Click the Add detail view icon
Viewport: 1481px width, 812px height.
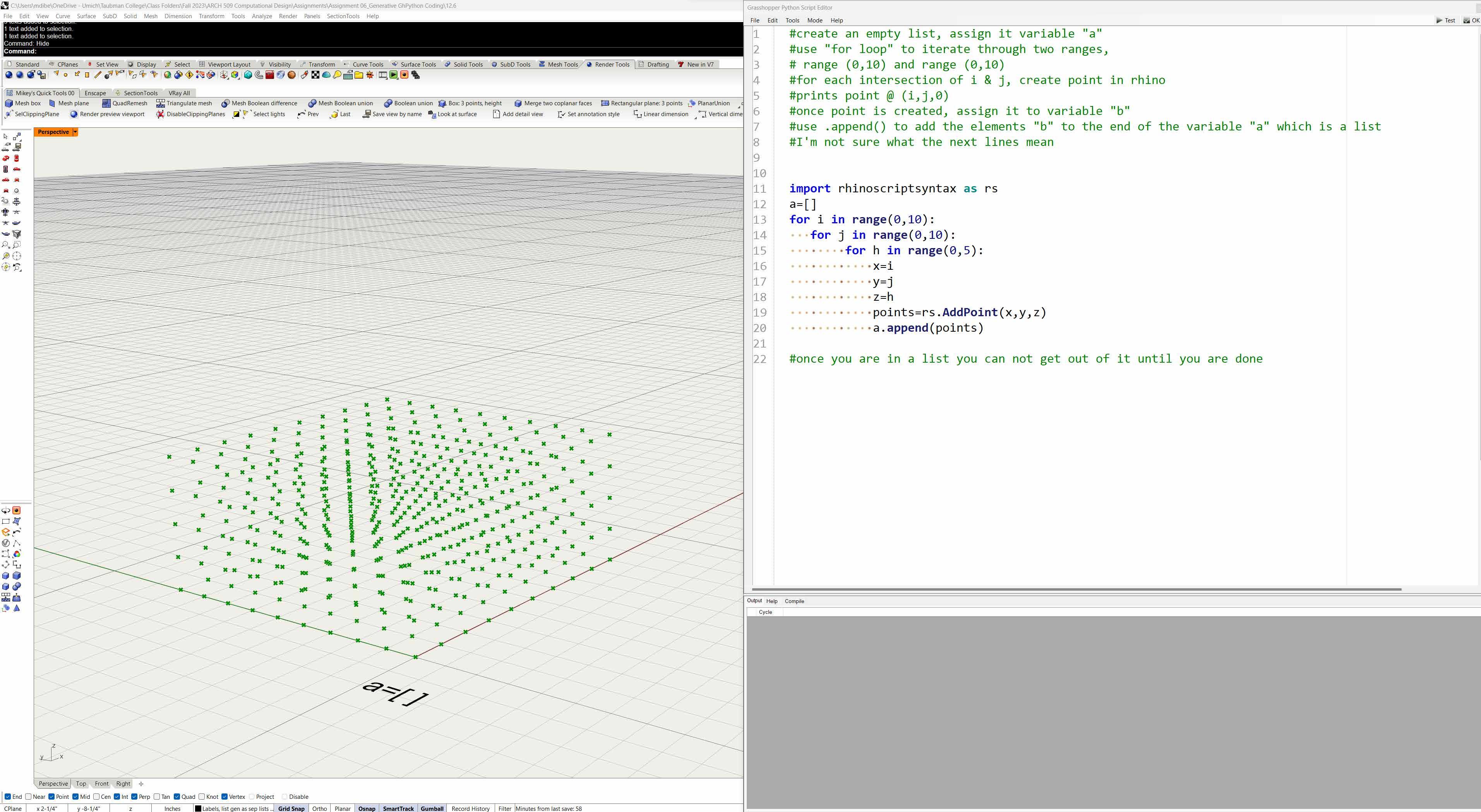point(496,114)
